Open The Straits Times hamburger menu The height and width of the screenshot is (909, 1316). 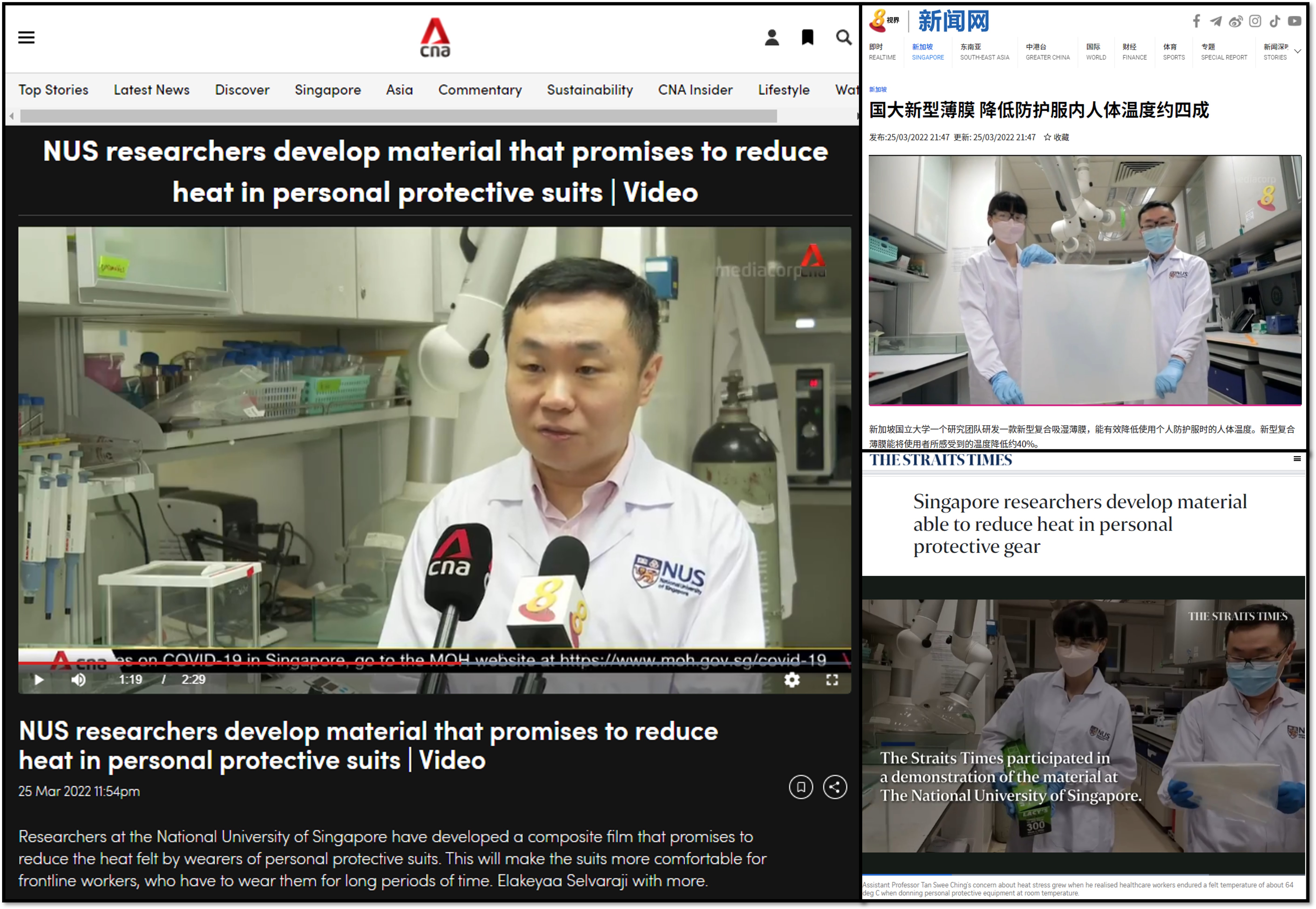click(1297, 459)
